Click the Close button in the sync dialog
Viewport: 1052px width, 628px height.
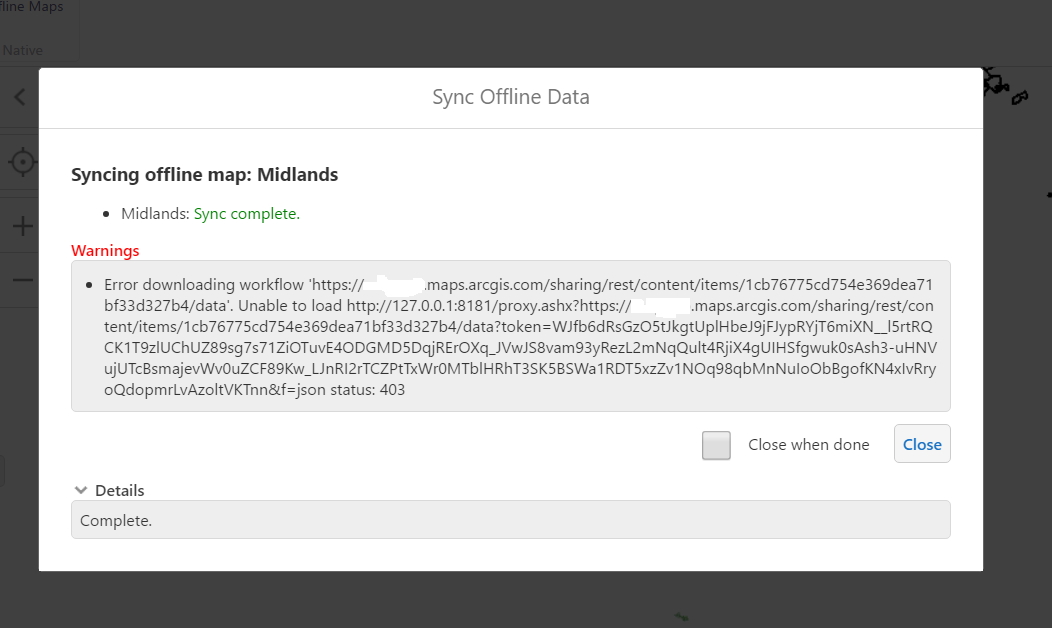[x=922, y=443]
